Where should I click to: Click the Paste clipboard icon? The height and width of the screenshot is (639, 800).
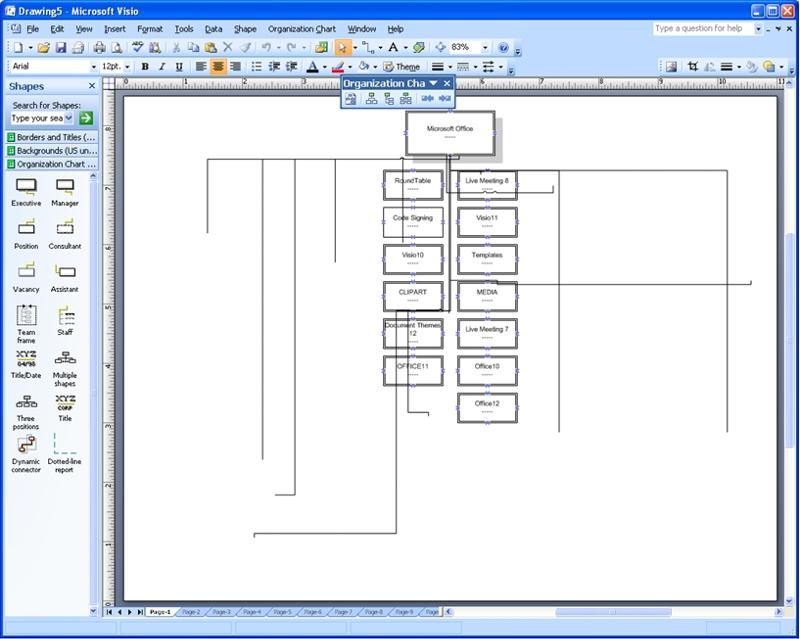click(210, 47)
